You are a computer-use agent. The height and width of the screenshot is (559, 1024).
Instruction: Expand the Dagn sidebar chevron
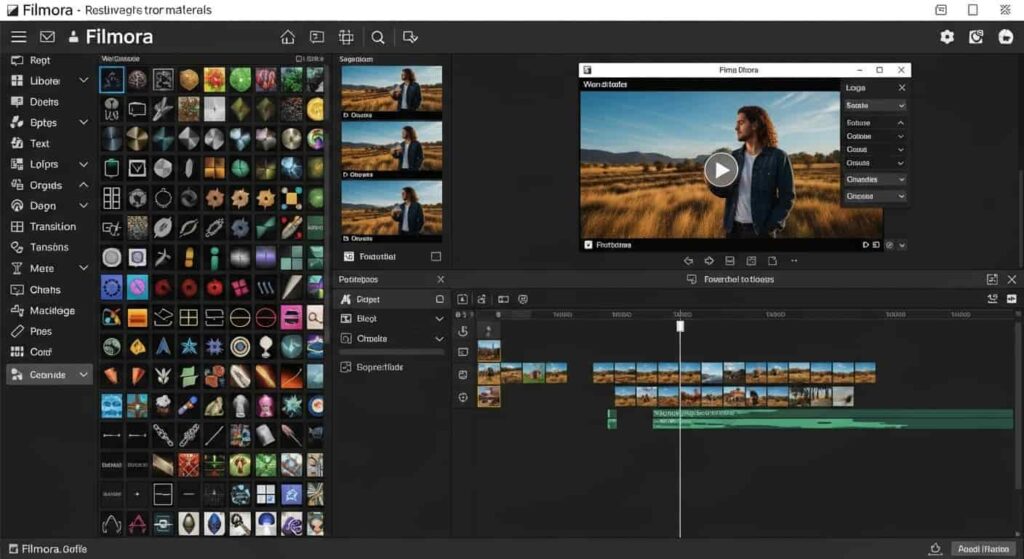84,205
